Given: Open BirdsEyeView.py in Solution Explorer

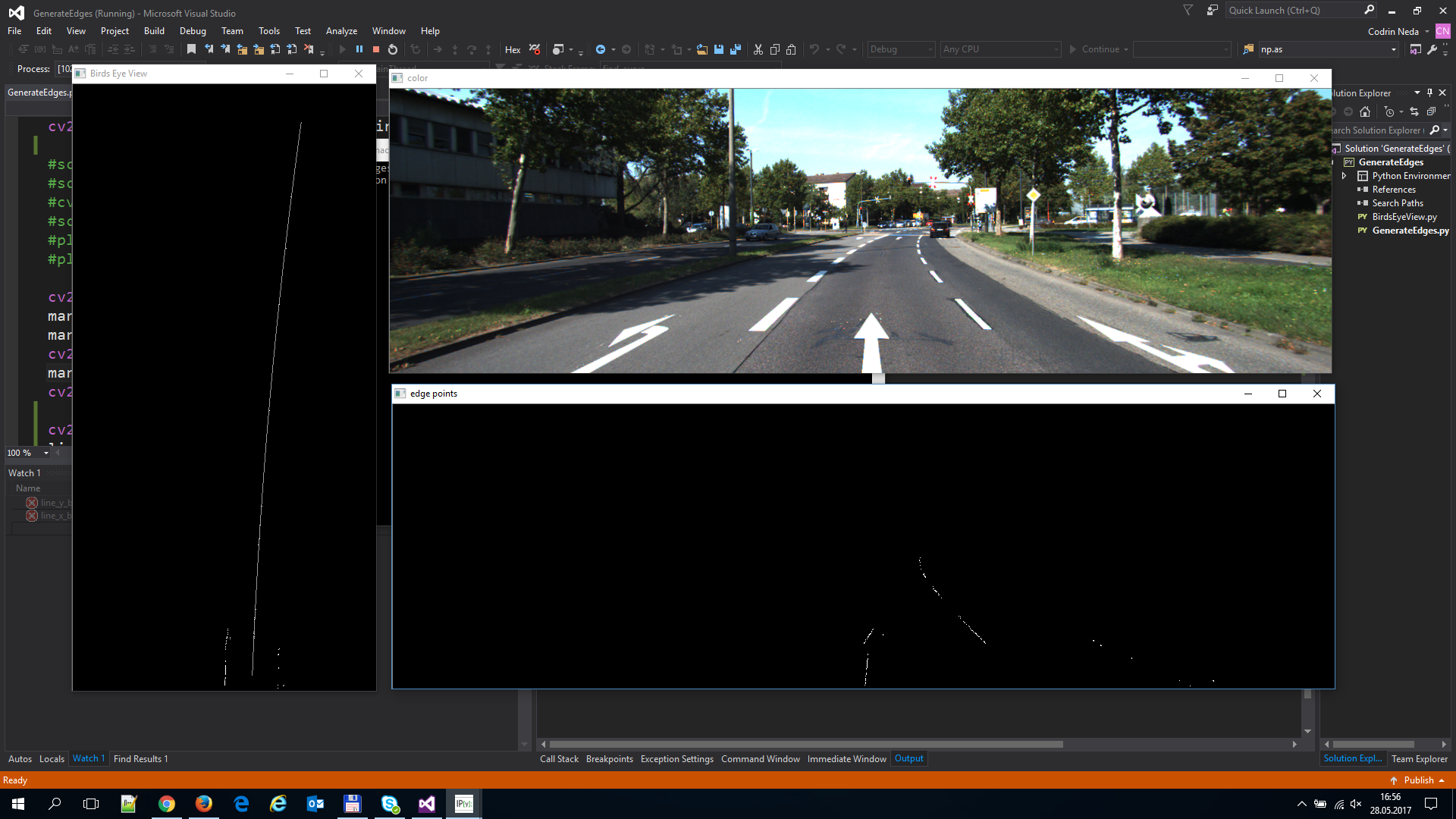Looking at the screenshot, I should coord(1404,217).
